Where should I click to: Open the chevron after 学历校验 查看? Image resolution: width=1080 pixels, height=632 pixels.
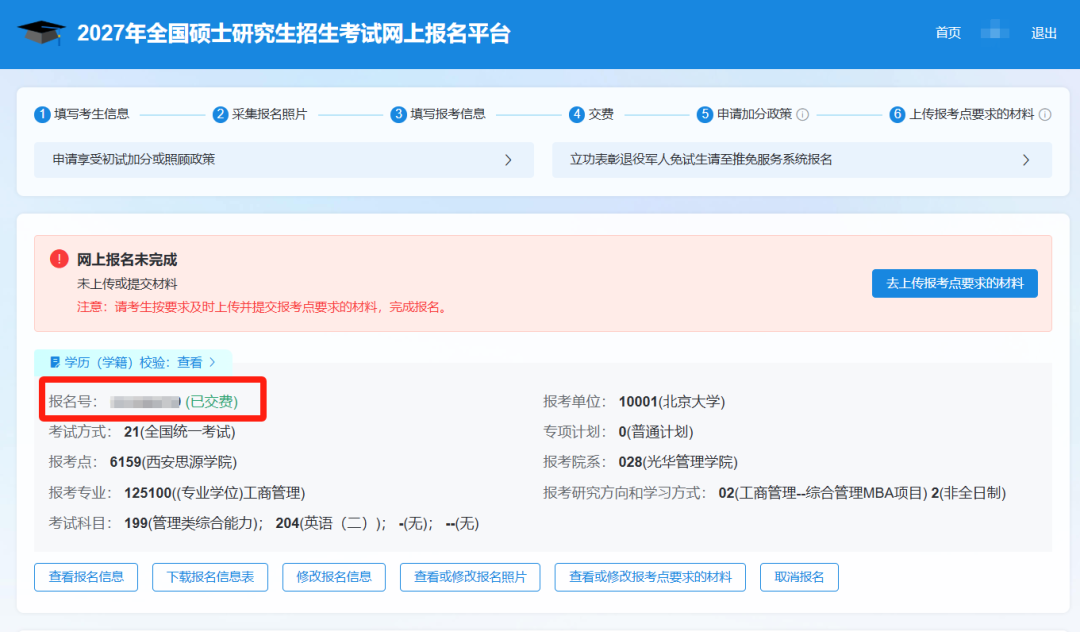coord(212,362)
